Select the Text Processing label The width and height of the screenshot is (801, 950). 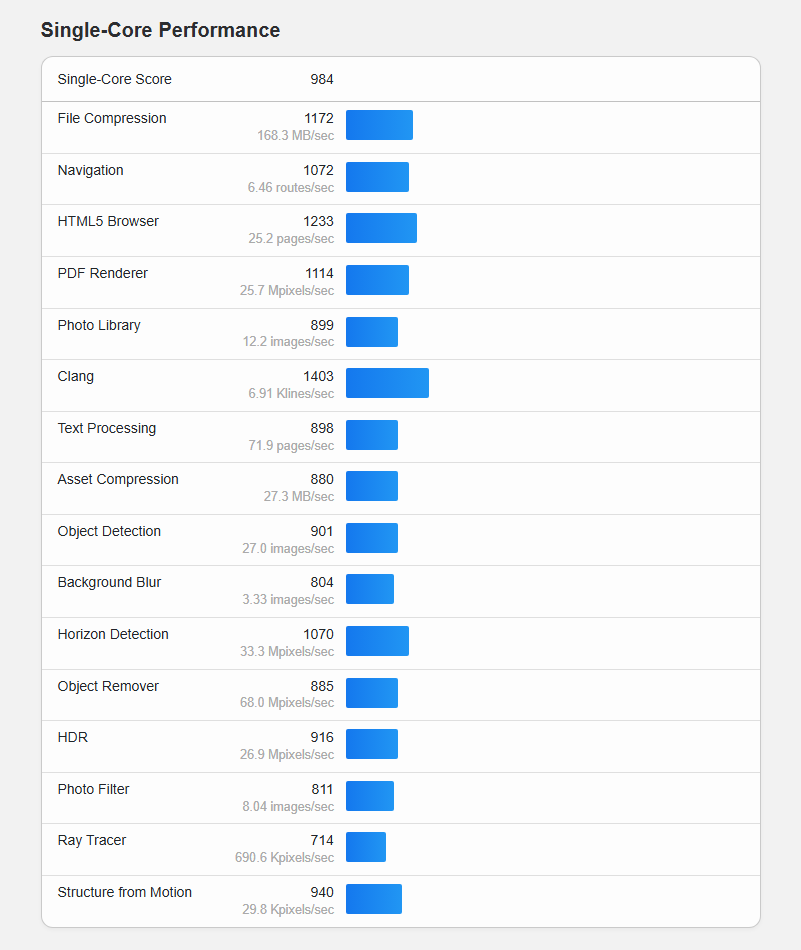pyautogui.click(x=107, y=428)
